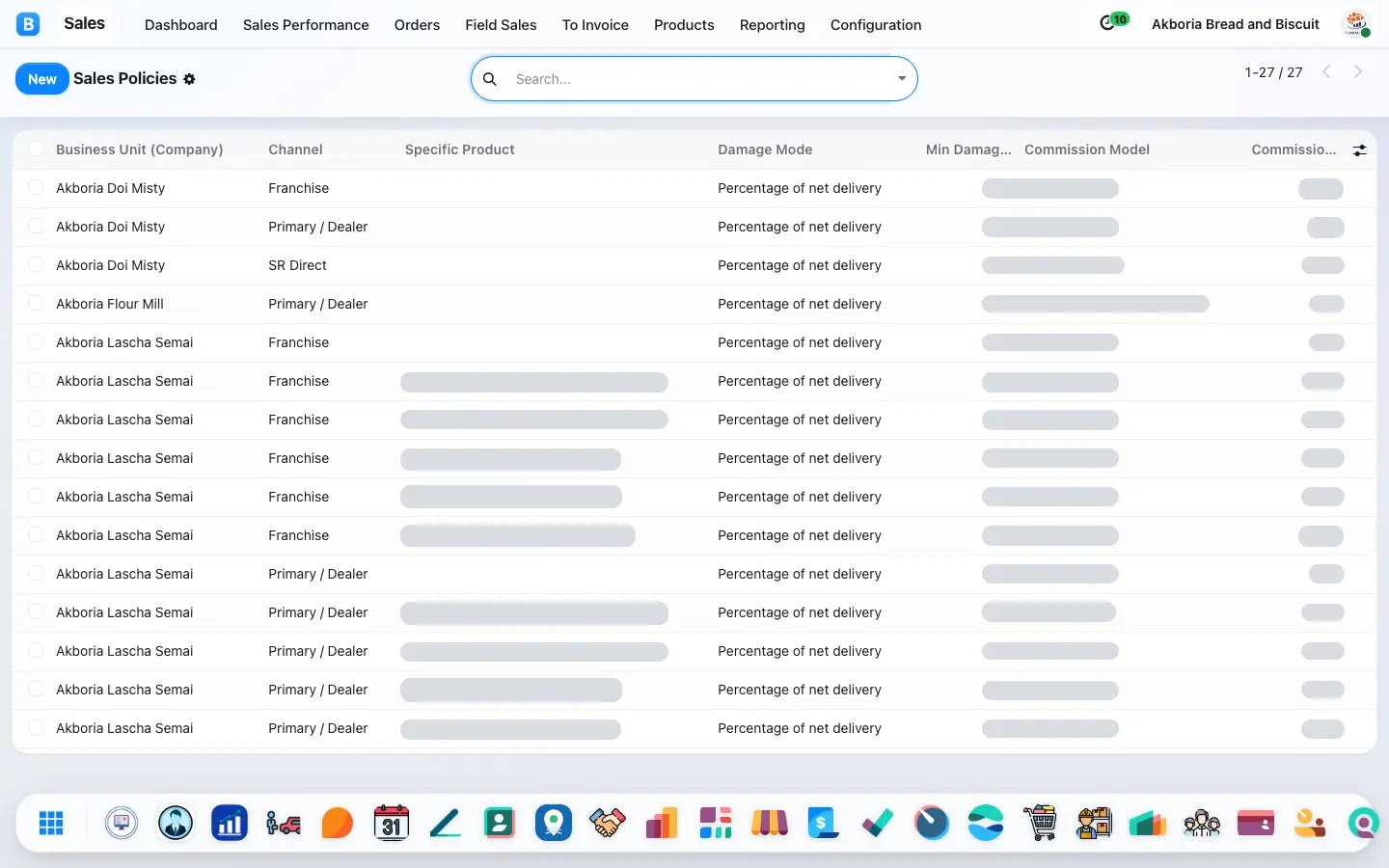Image resolution: width=1389 pixels, height=868 pixels.
Task: Check the Akboria Flour Mill row checkbox
Action: [36, 303]
